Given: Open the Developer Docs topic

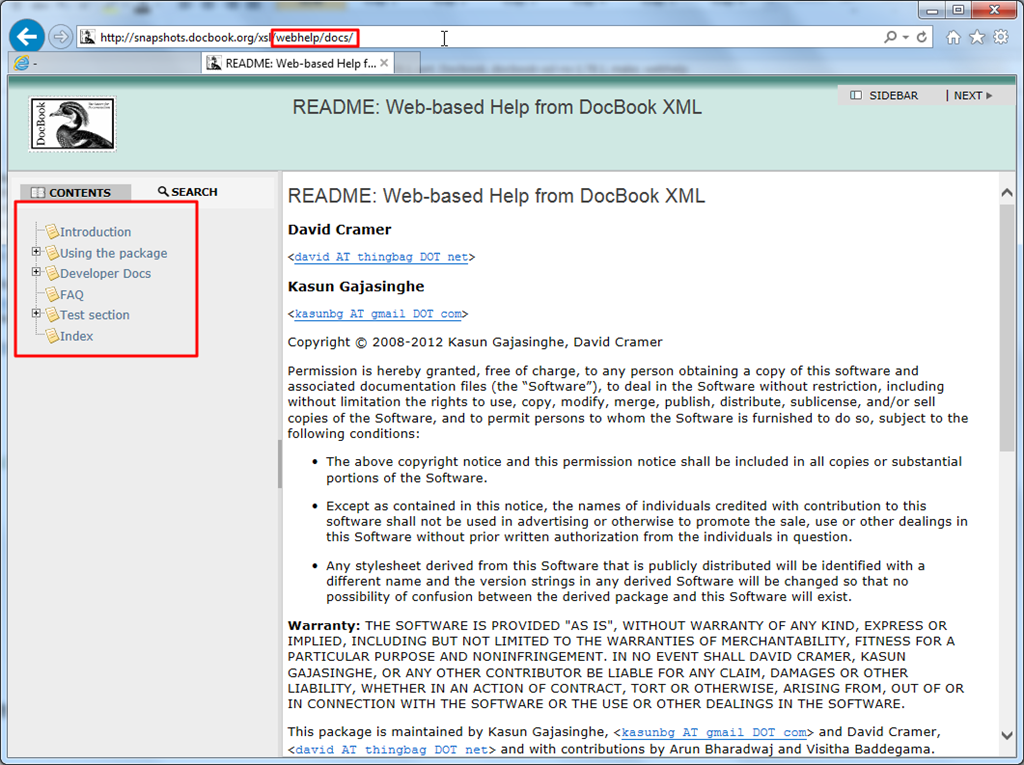Looking at the screenshot, I should (105, 274).
